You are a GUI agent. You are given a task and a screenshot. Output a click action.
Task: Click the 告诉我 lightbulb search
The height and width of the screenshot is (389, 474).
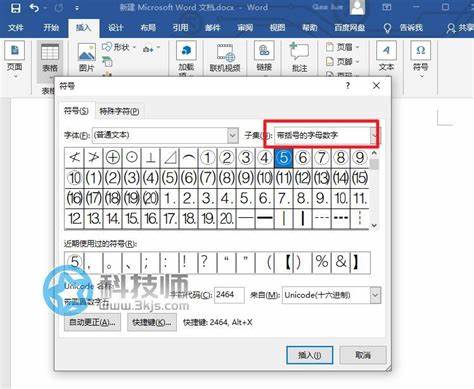coord(403,28)
